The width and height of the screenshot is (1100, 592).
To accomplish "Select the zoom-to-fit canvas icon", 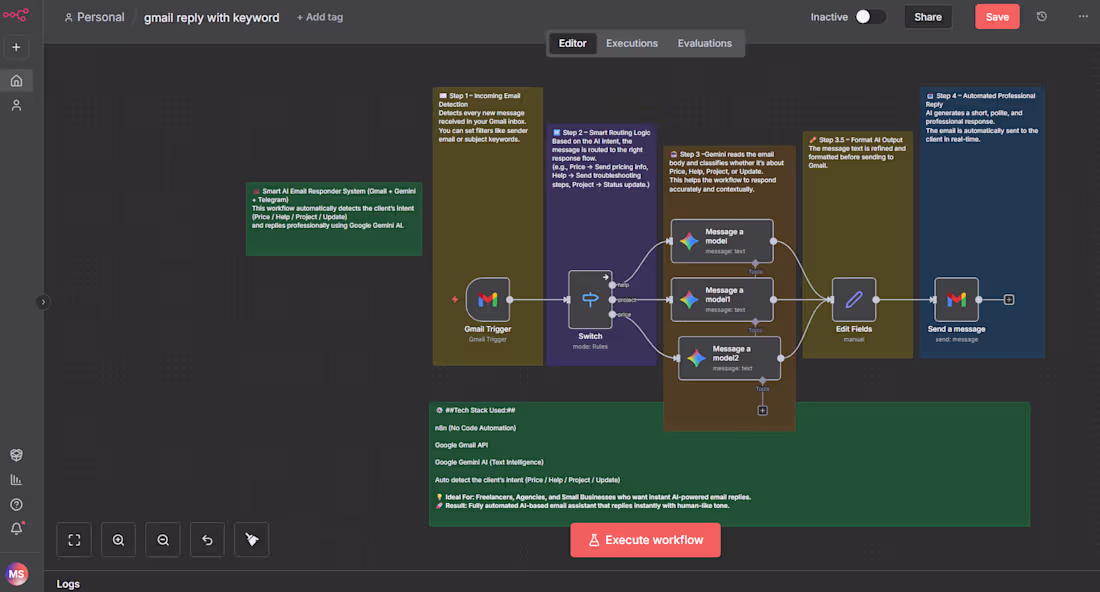I will point(74,539).
